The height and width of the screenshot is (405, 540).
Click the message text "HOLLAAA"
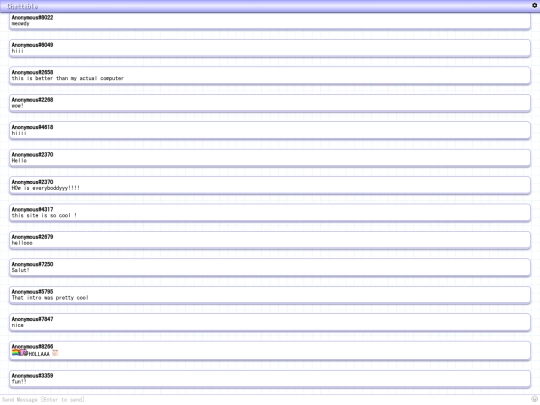coord(39,354)
